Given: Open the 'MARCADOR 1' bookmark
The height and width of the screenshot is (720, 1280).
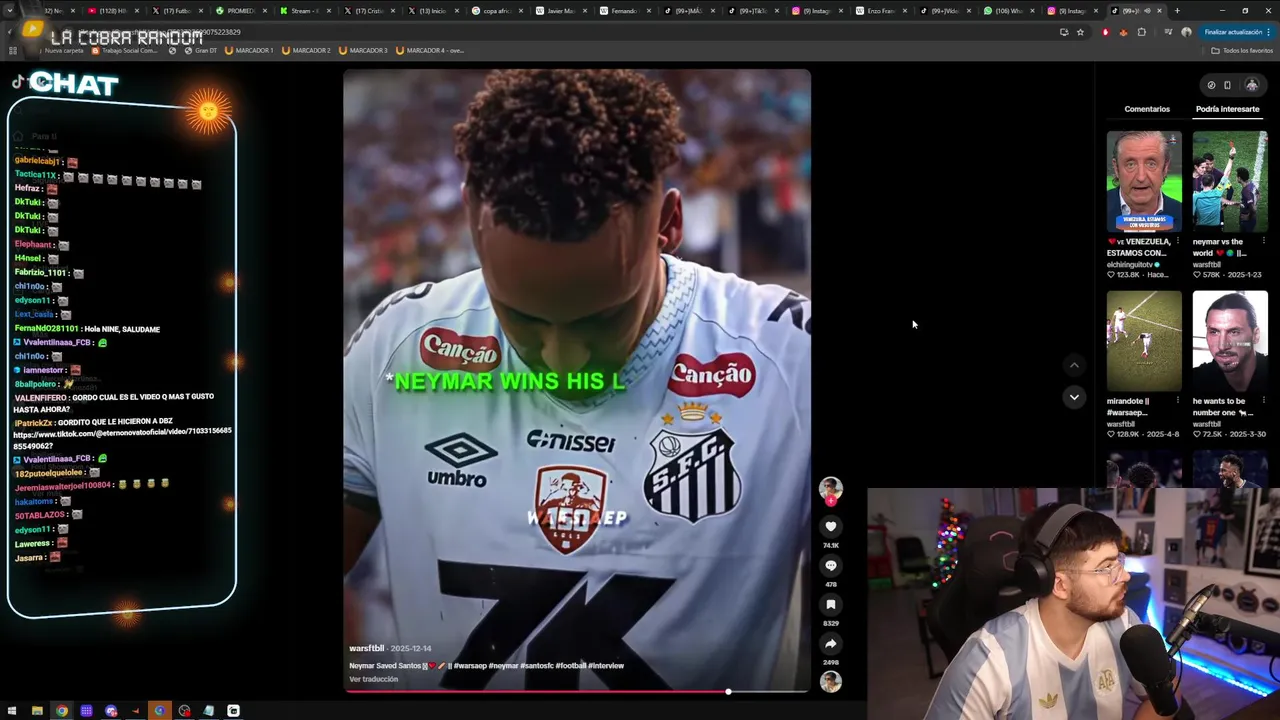Looking at the screenshot, I should pyautogui.click(x=249, y=50).
